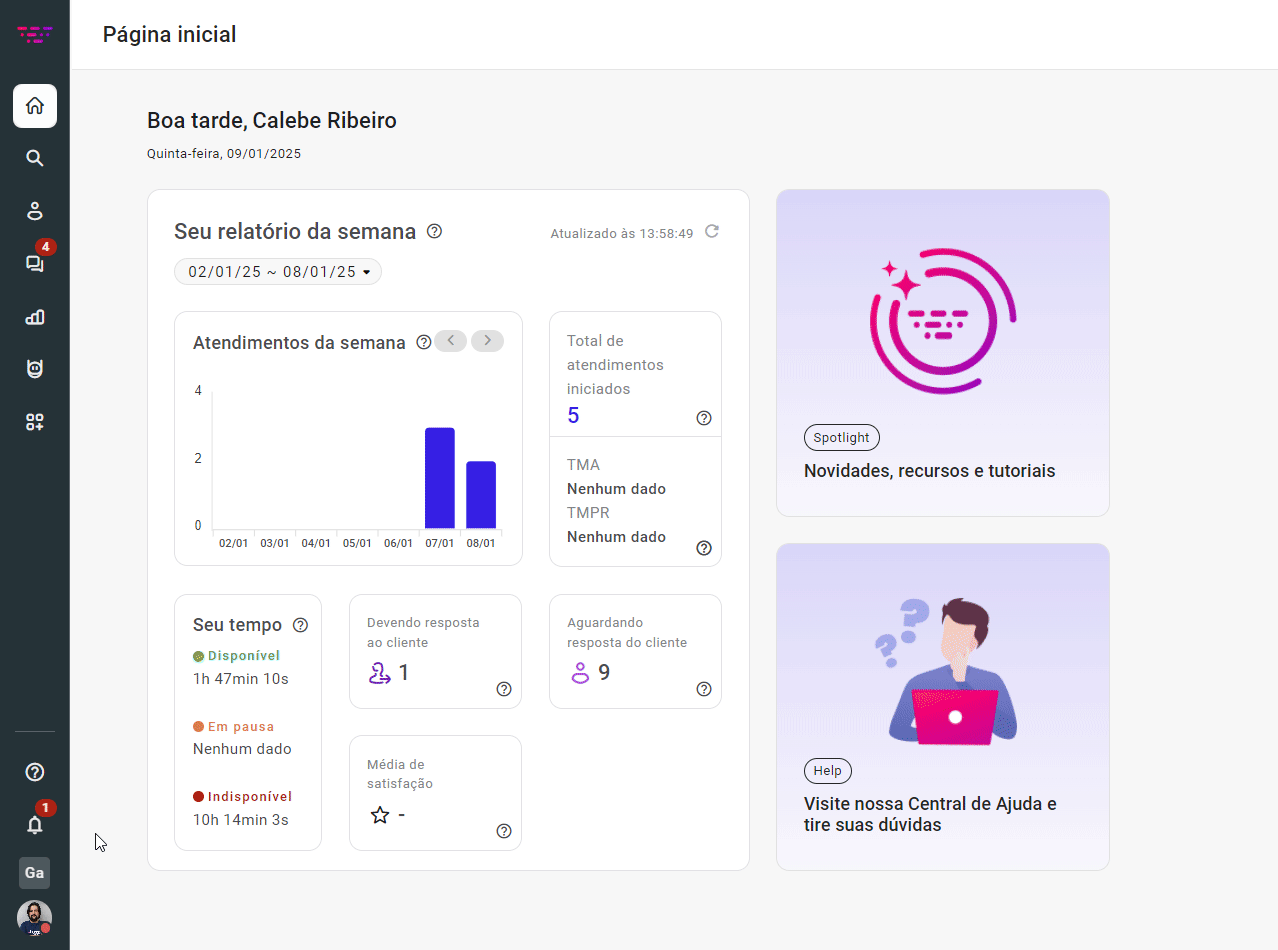Click the 07/01 bar in chart

click(440, 478)
